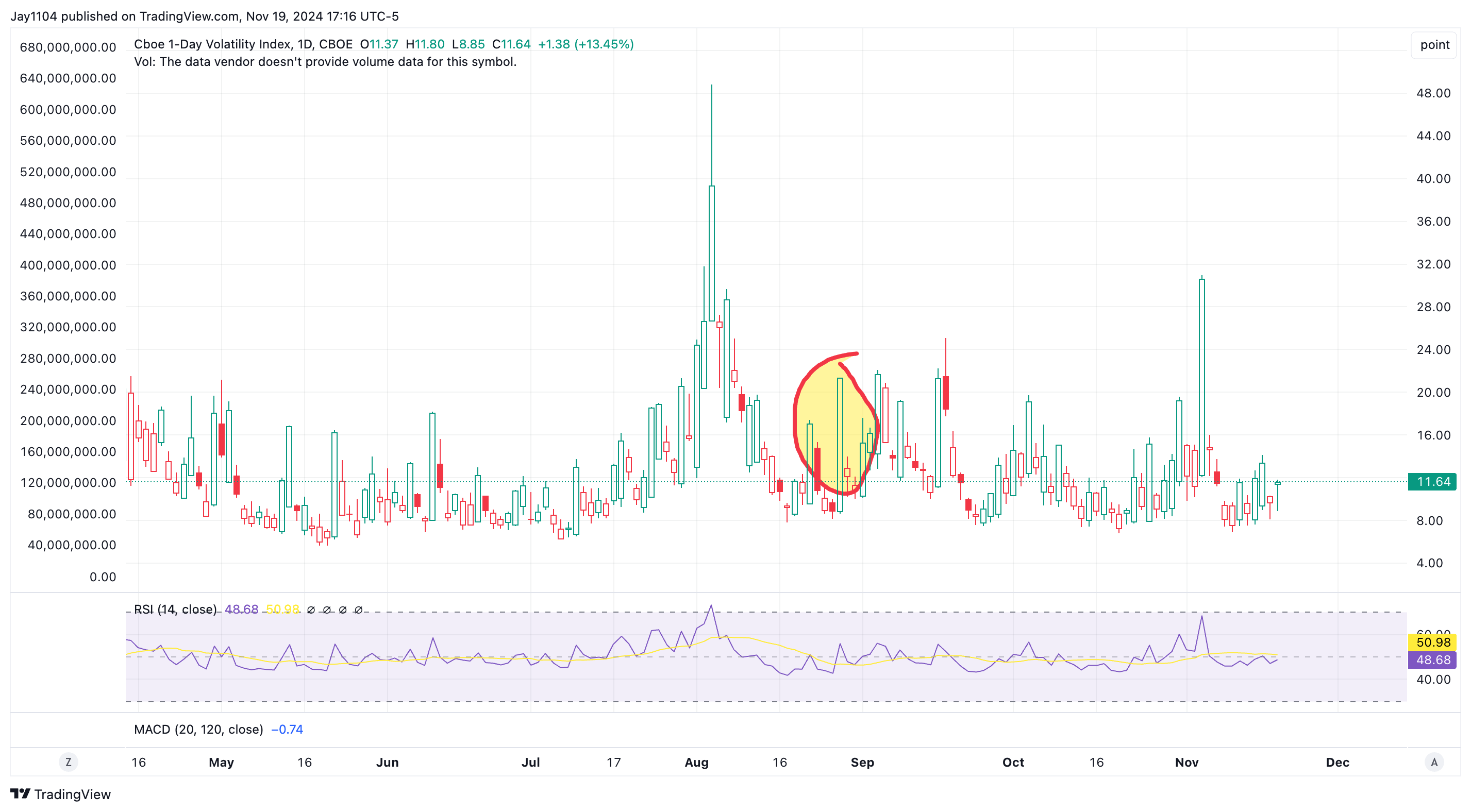Click the high value H11.80

click(x=425, y=44)
